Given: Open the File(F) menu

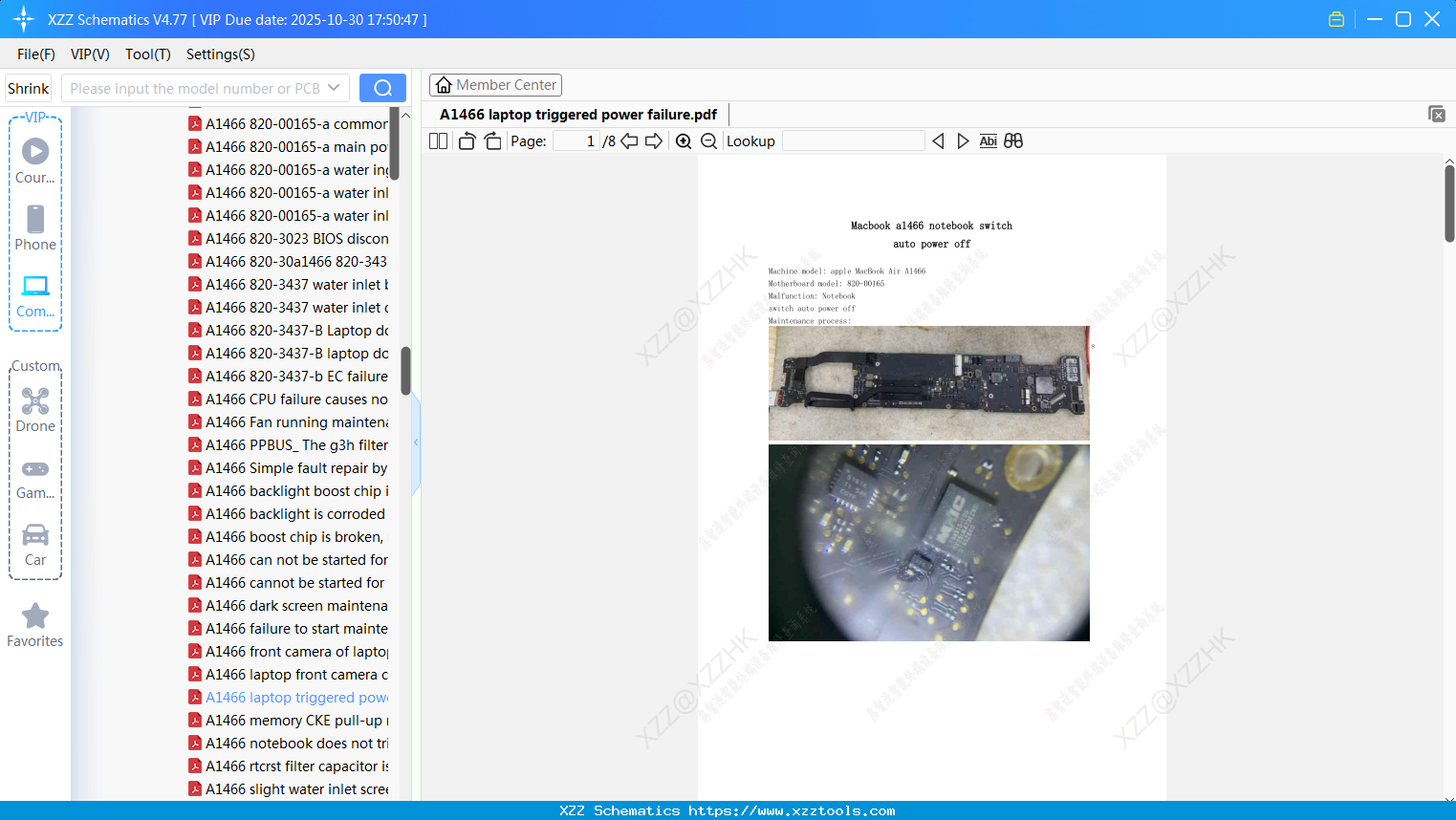Looking at the screenshot, I should (36, 54).
